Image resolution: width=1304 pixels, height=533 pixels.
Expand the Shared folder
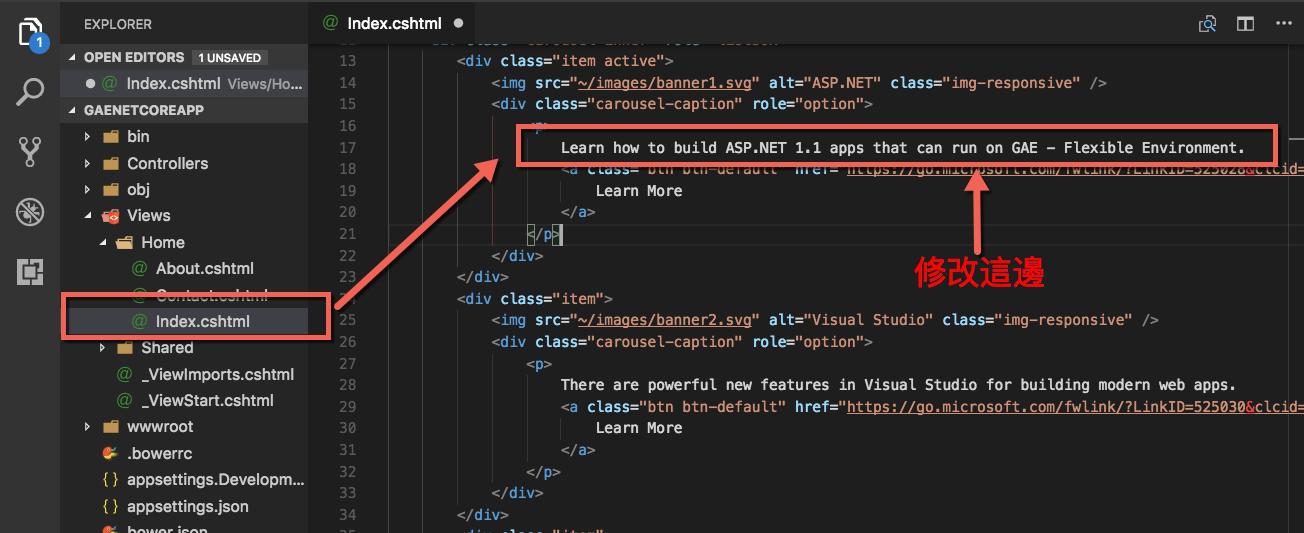tap(167, 348)
